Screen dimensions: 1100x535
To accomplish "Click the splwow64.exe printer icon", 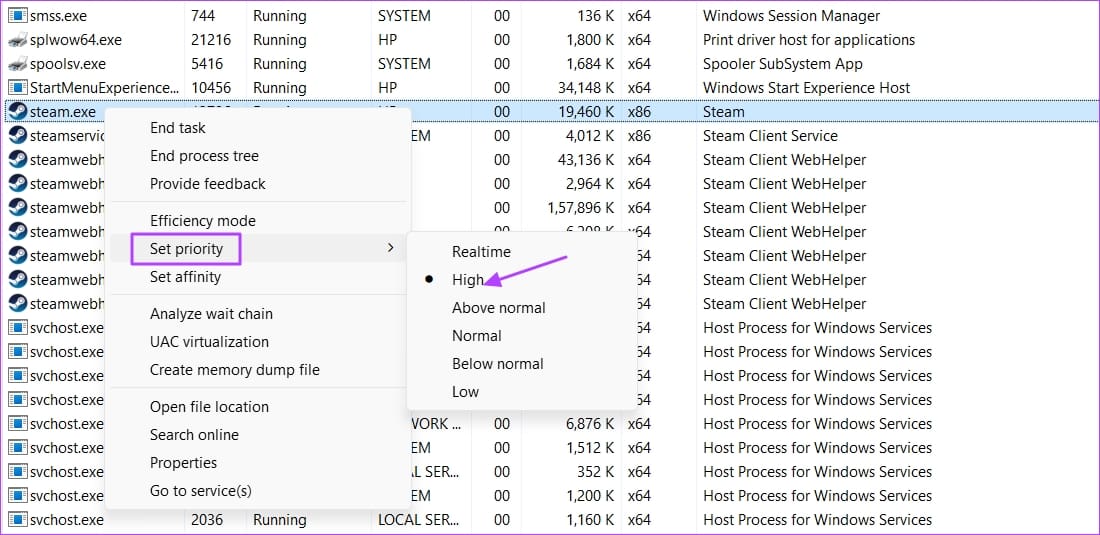I will pos(18,40).
